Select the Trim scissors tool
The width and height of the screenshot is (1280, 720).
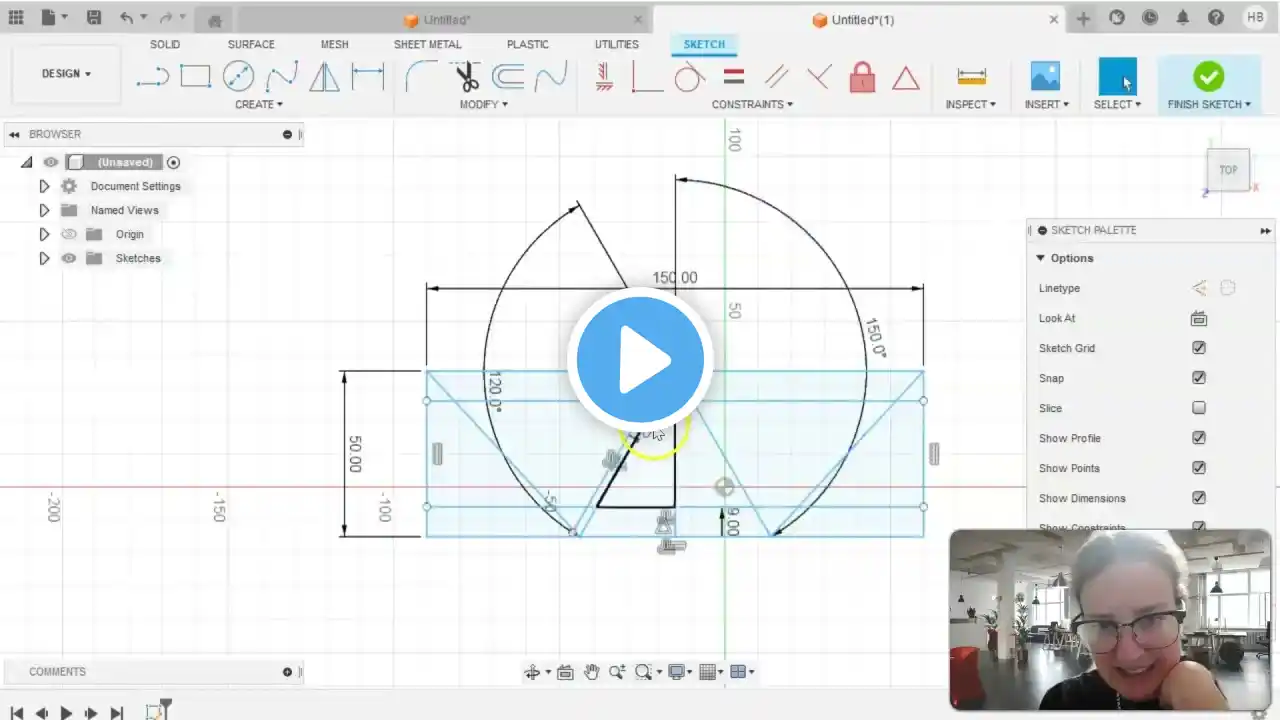[465, 77]
